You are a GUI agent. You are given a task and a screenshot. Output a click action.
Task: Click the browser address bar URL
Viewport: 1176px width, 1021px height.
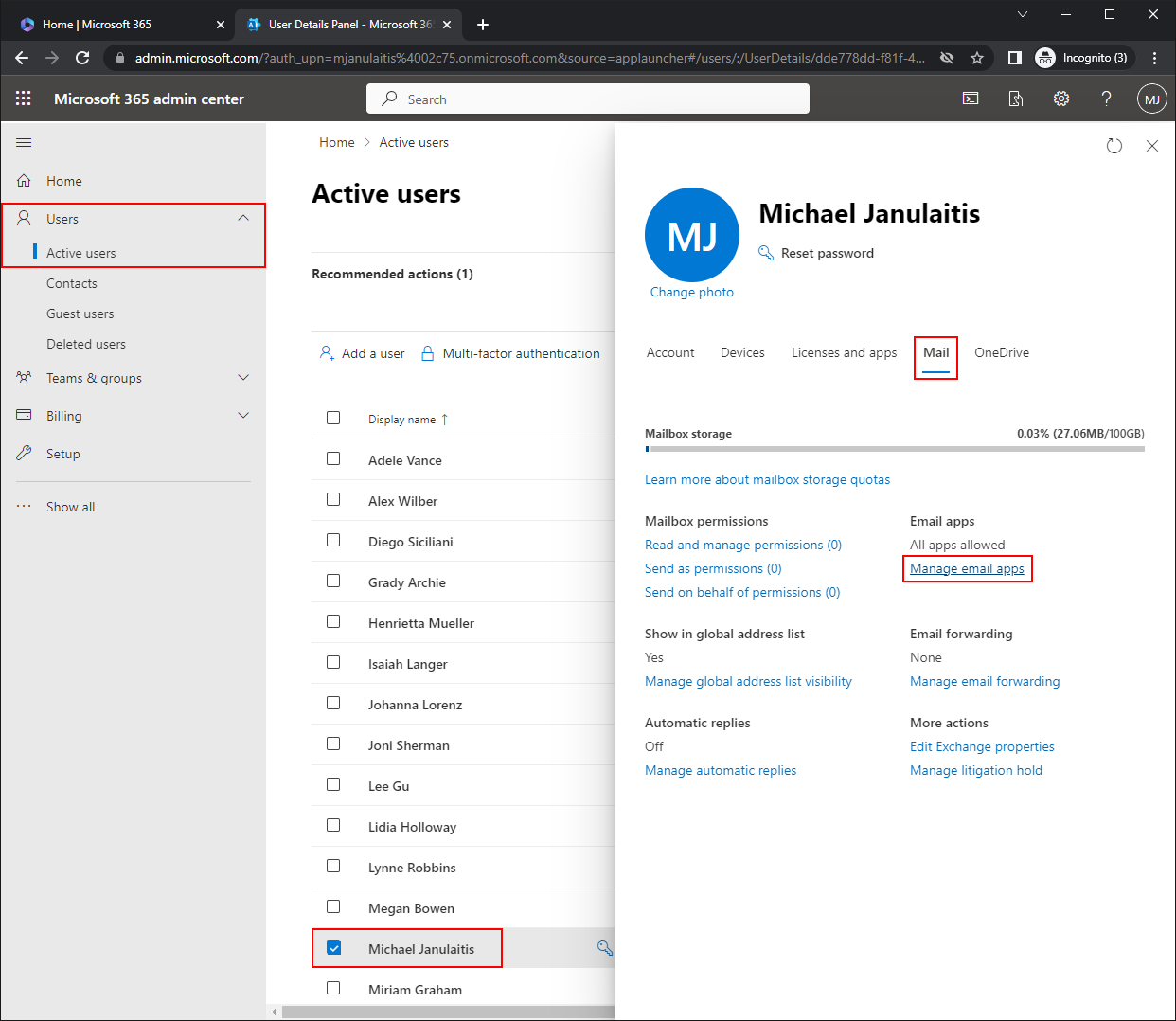point(530,58)
